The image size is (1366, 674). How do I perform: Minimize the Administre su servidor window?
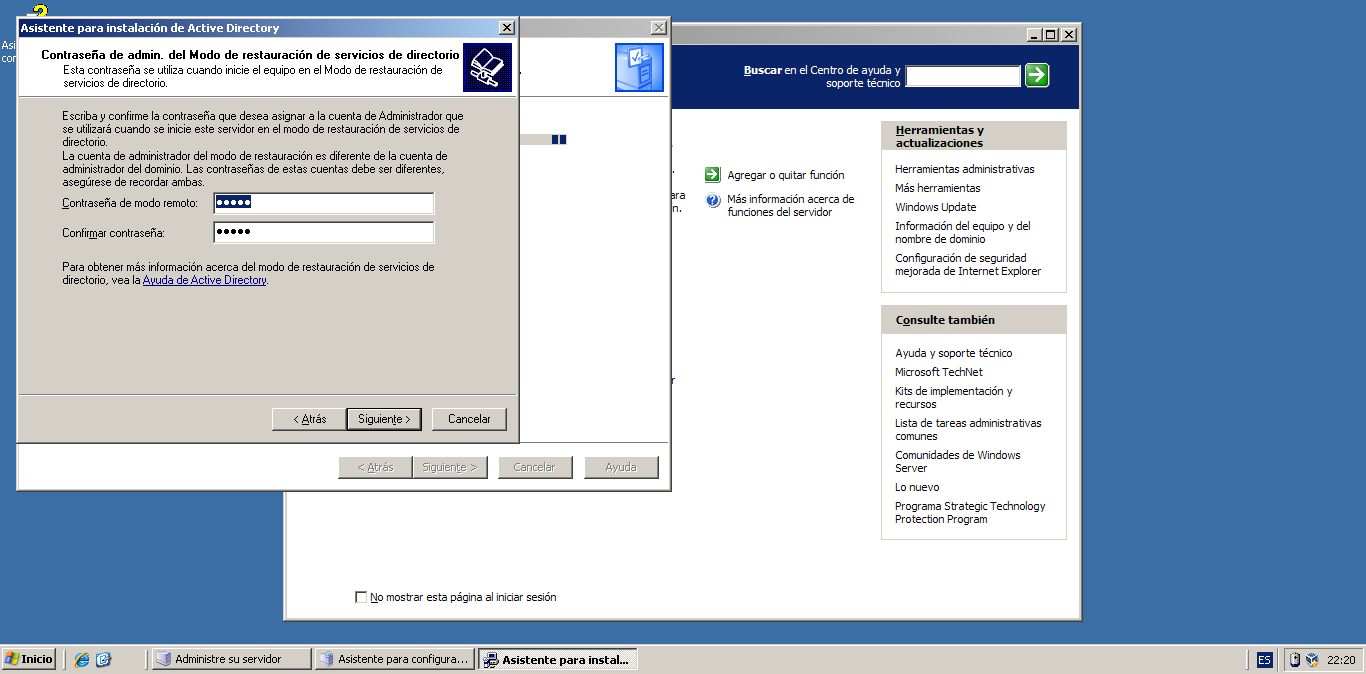click(x=1035, y=34)
